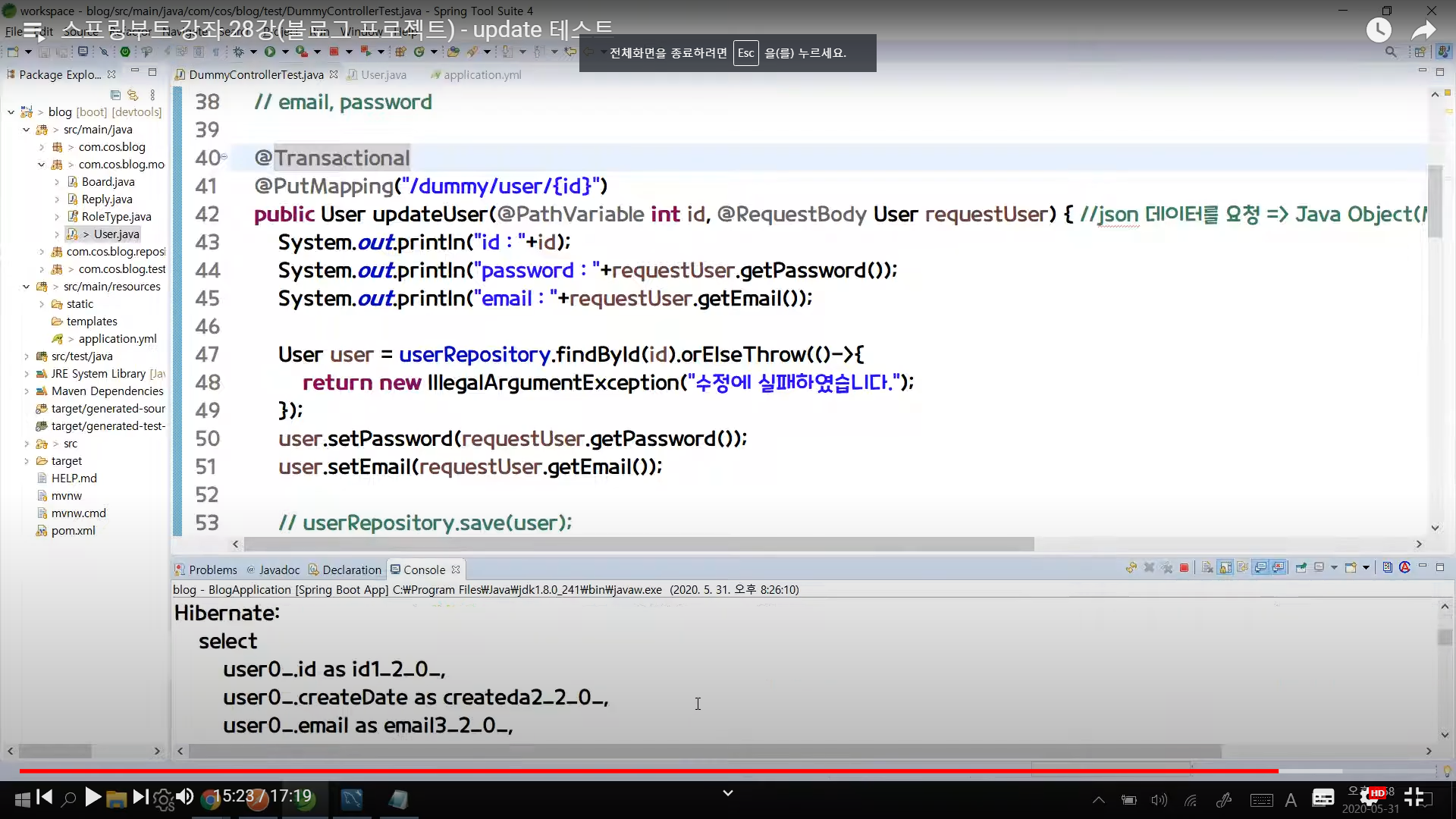Toggle Scroll Lock in the Console
This screenshot has height=819, width=1456.
coord(1225,567)
